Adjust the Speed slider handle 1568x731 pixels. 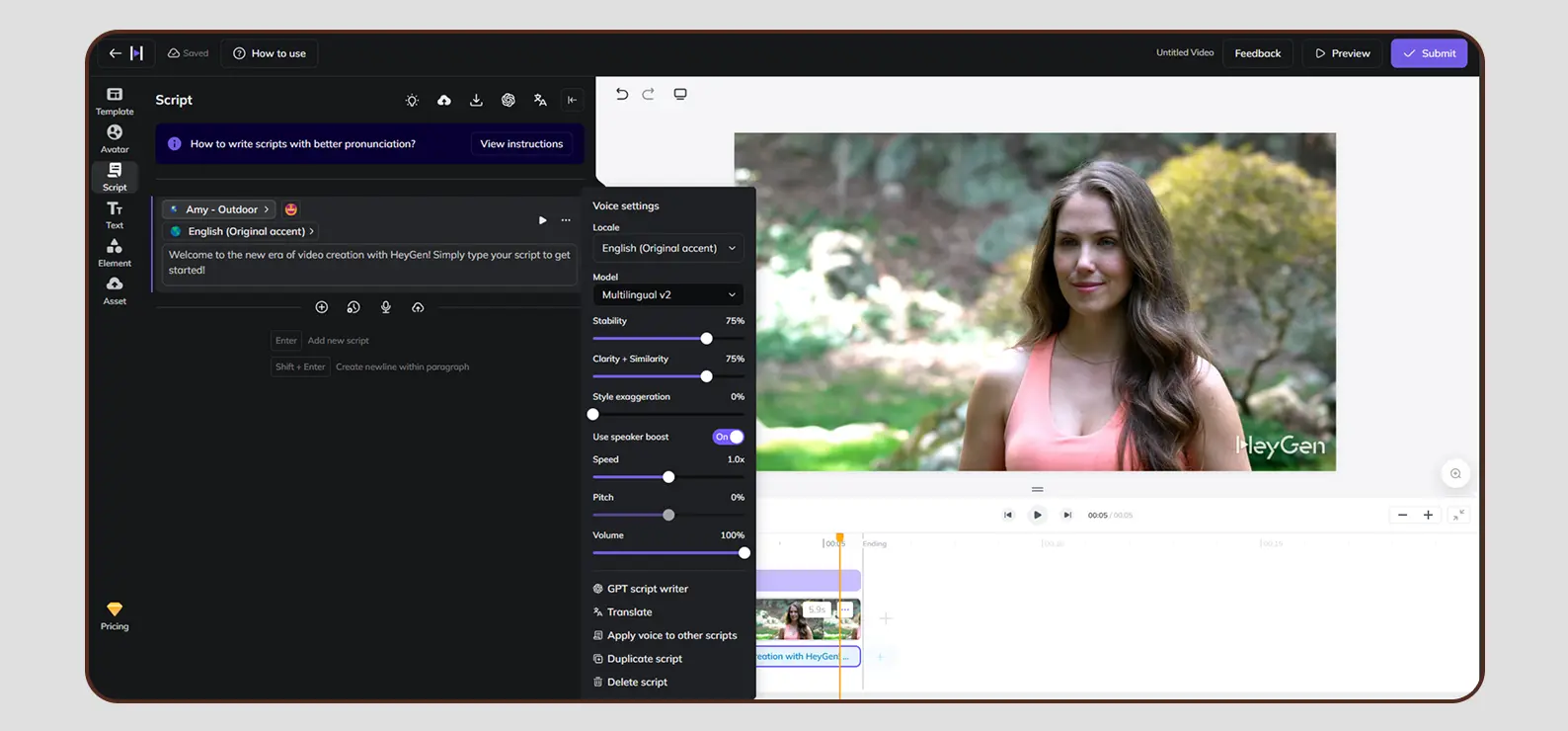point(668,477)
